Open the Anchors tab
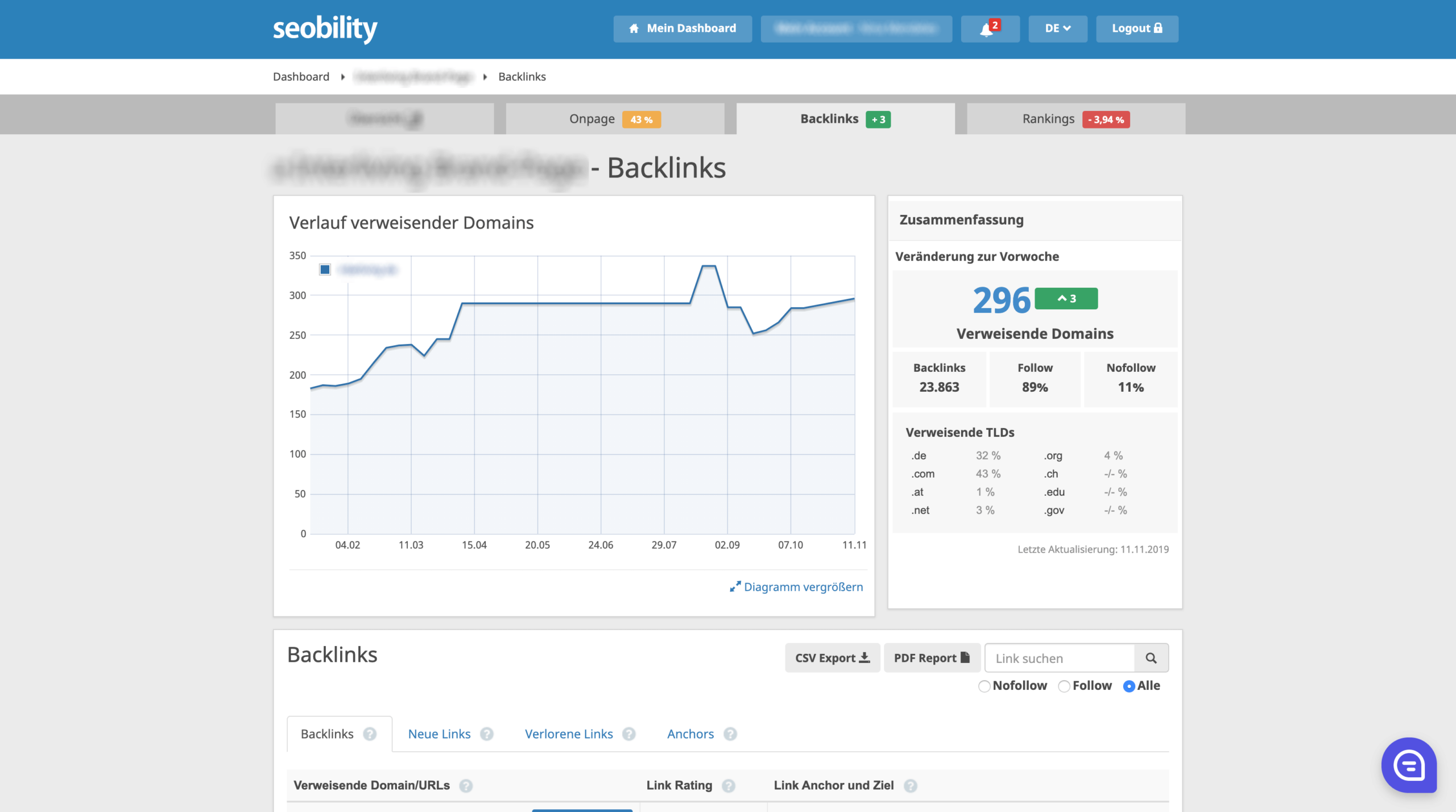 coord(690,734)
